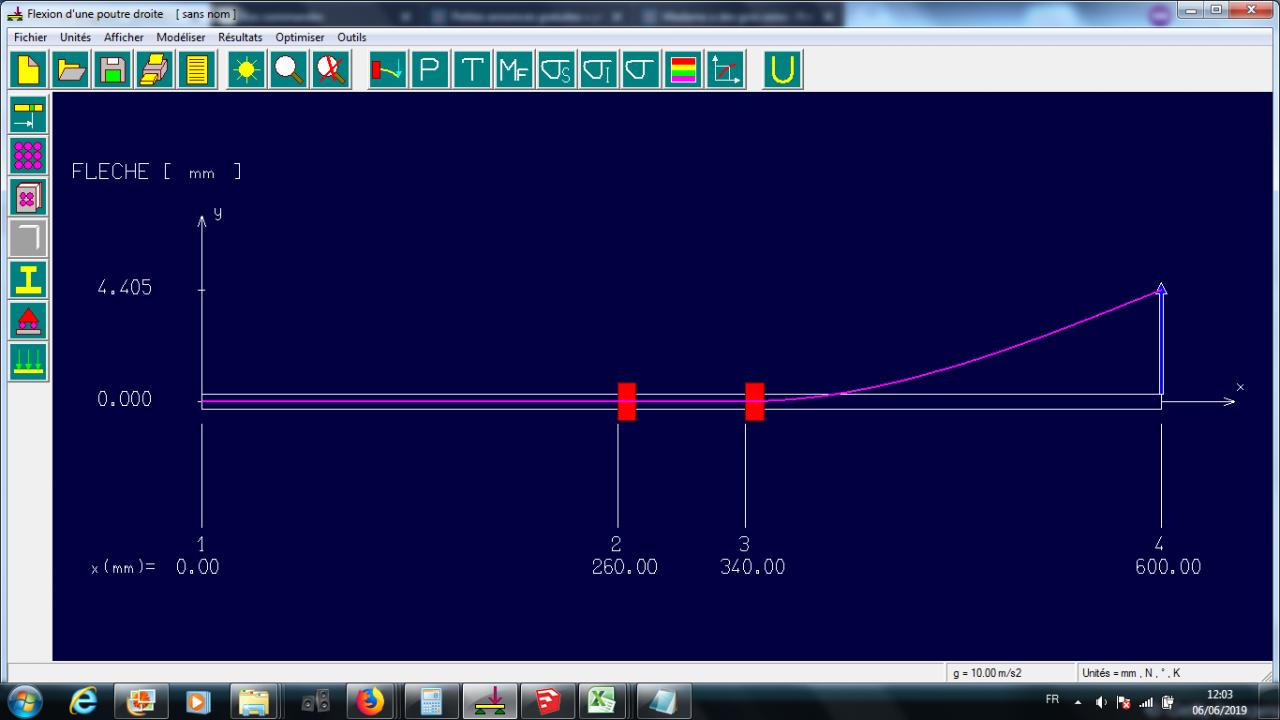Show the sigma I stress diagram
The image size is (1280, 720).
pos(598,70)
